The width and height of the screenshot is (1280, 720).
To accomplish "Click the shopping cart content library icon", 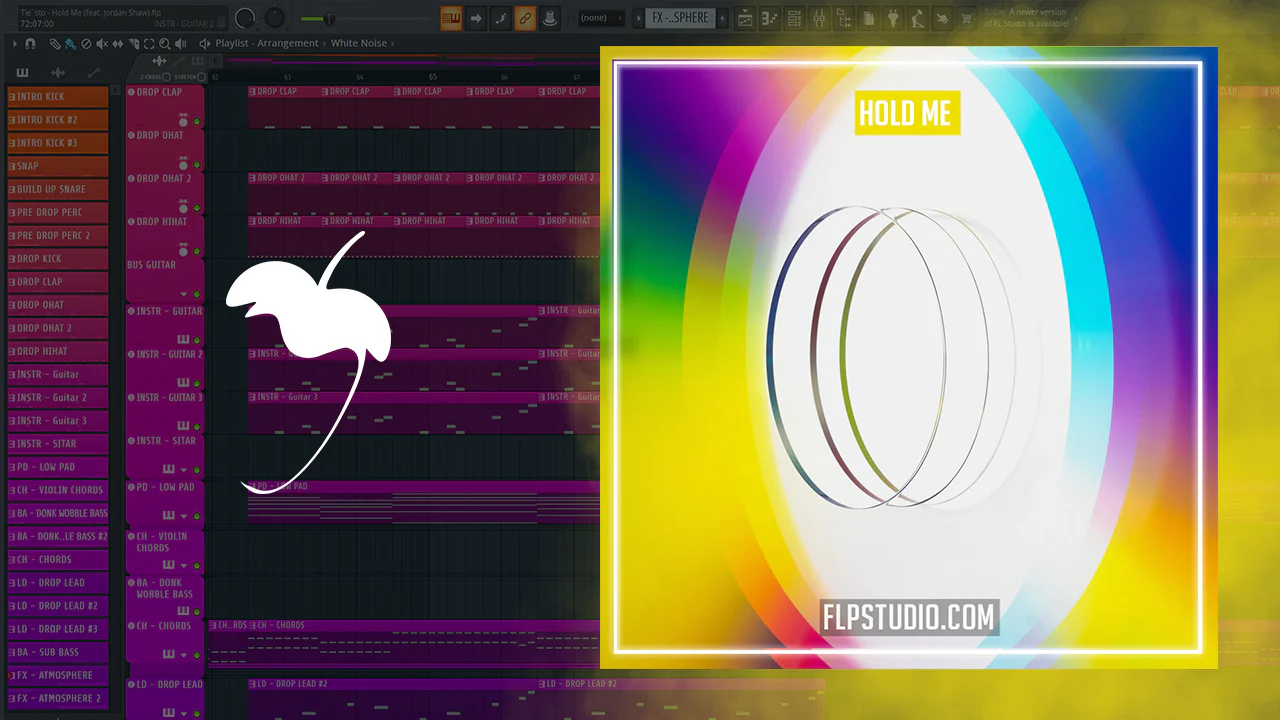I will coord(966,18).
